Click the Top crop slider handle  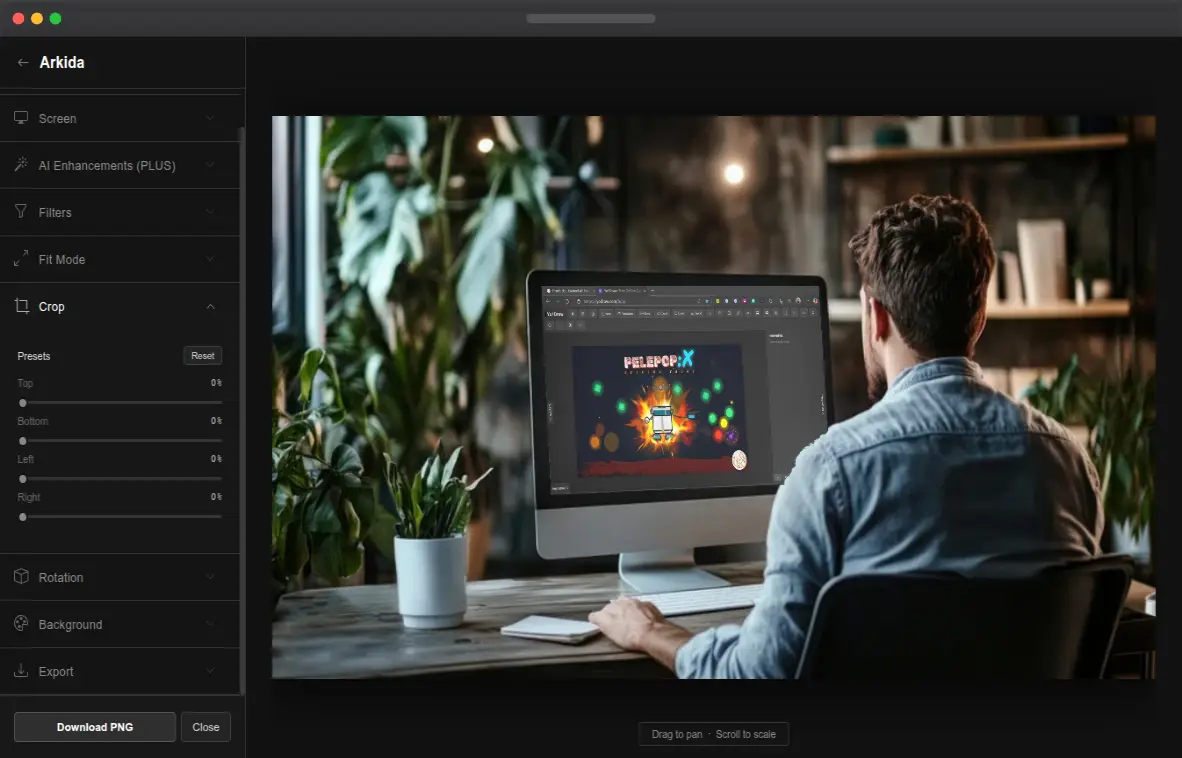point(23,403)
